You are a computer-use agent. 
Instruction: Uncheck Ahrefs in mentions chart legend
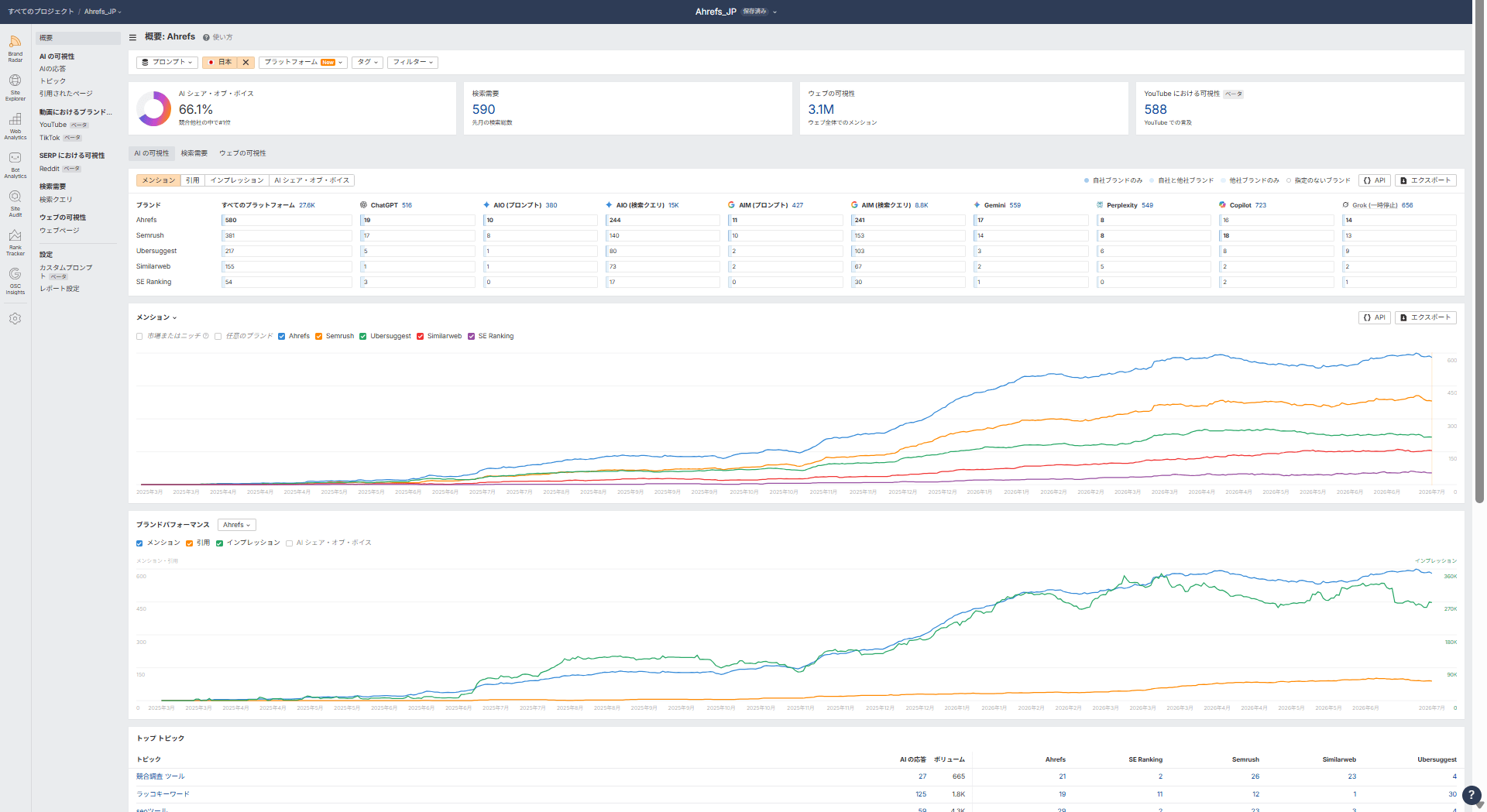(281, 337)
